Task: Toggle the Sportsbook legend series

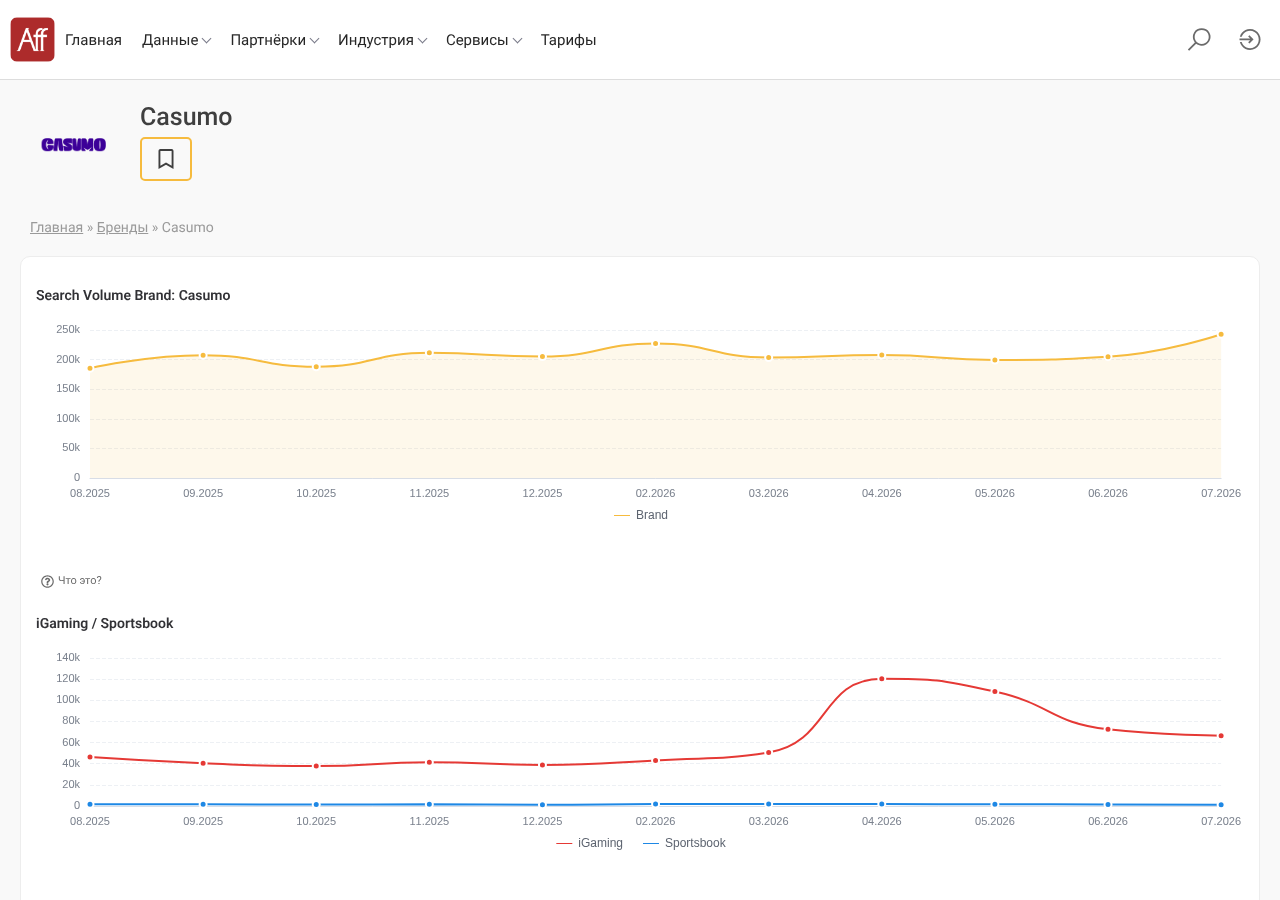Action: click(684, 843)
